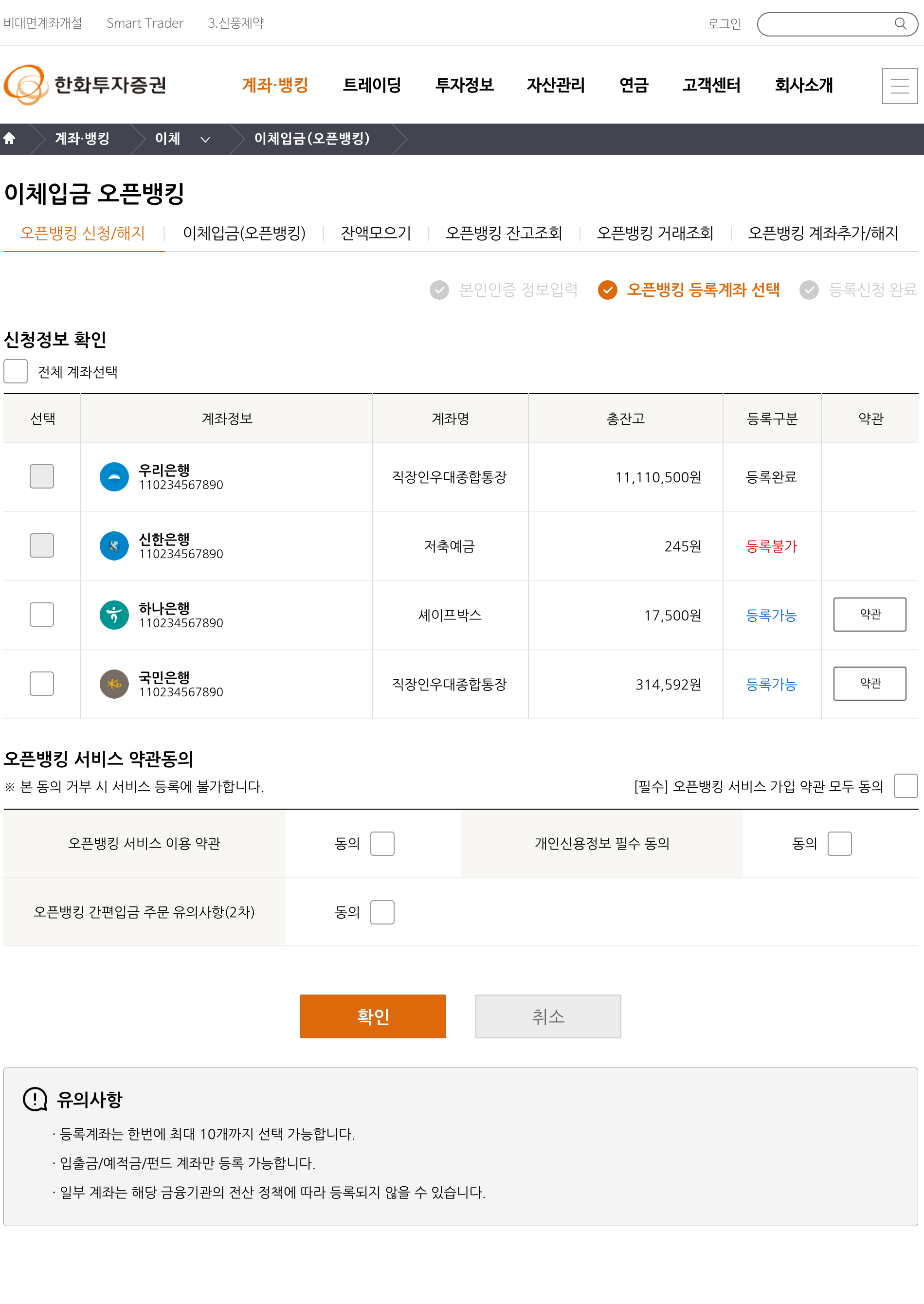Click the gray 취소 button
Screen dimensions: 924x1304
[548, 1017]
